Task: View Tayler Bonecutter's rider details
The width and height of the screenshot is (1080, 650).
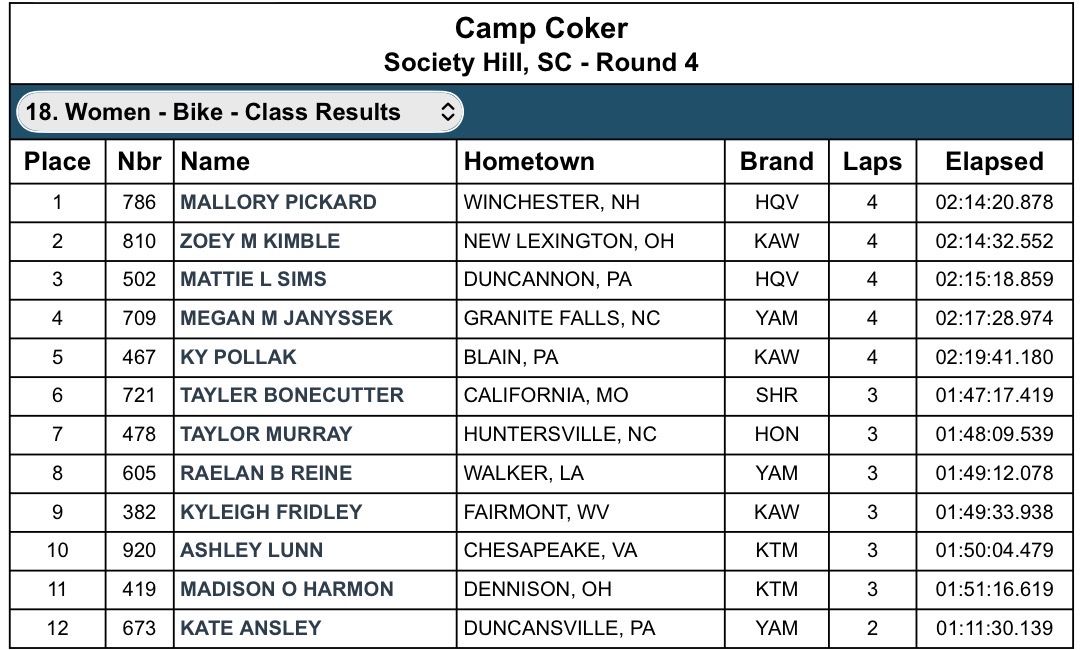Action: 291,395
